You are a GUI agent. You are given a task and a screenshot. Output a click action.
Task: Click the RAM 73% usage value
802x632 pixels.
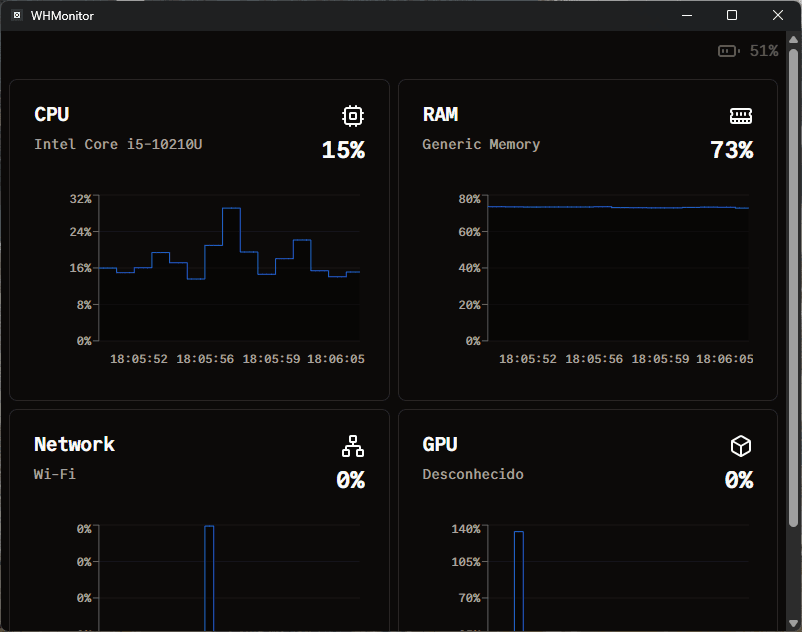click(x=731, y=150)
